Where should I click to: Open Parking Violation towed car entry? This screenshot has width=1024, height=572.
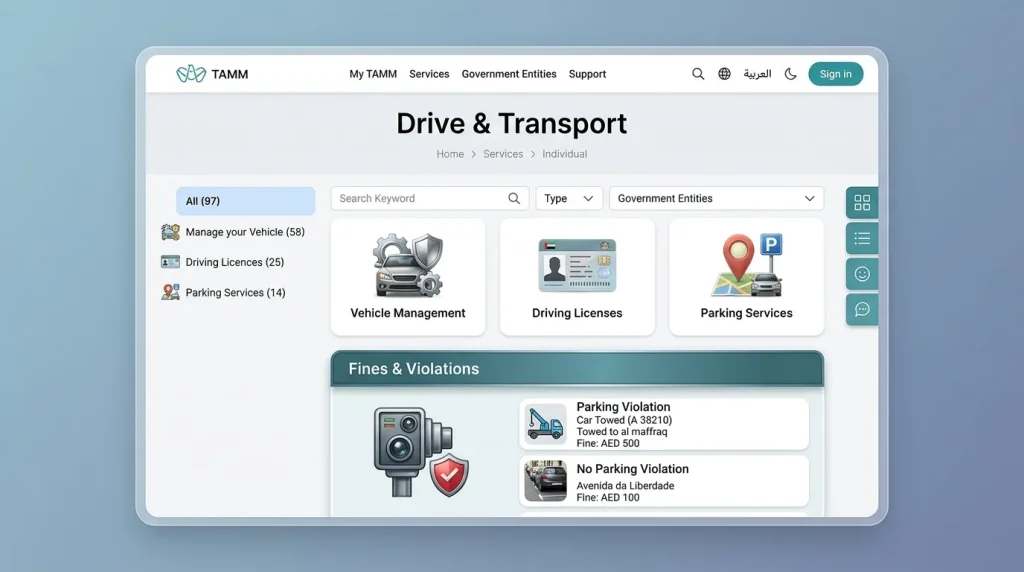[x=664, y=424]
